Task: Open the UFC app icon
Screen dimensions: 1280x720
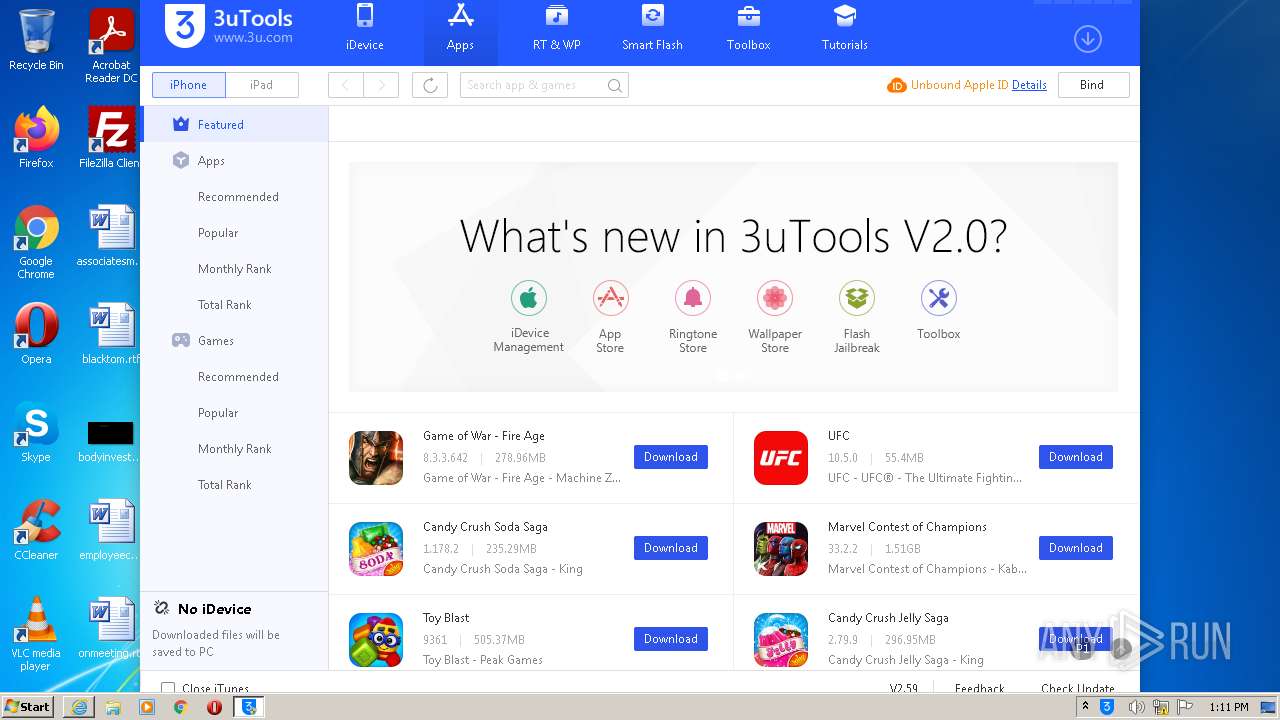Action: pyautogui.click(x=781, y=458)
